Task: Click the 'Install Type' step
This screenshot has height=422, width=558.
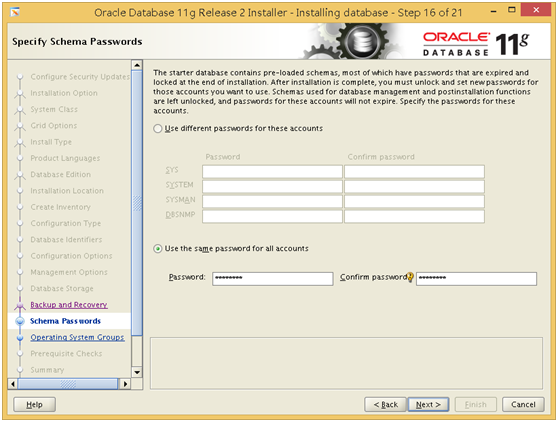Action: pos(51,142)
